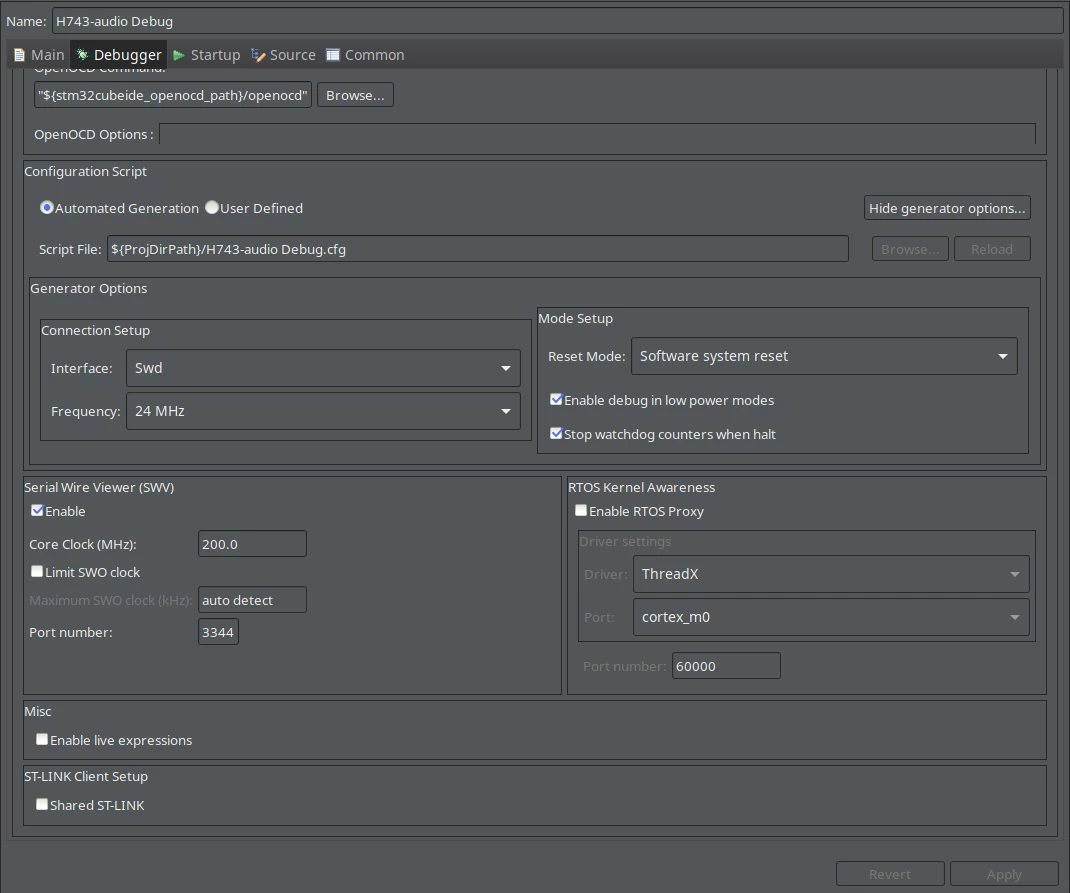Choose Automated Generation radio option
This screenshot has height=893, width=1070.
pos(46,207)
